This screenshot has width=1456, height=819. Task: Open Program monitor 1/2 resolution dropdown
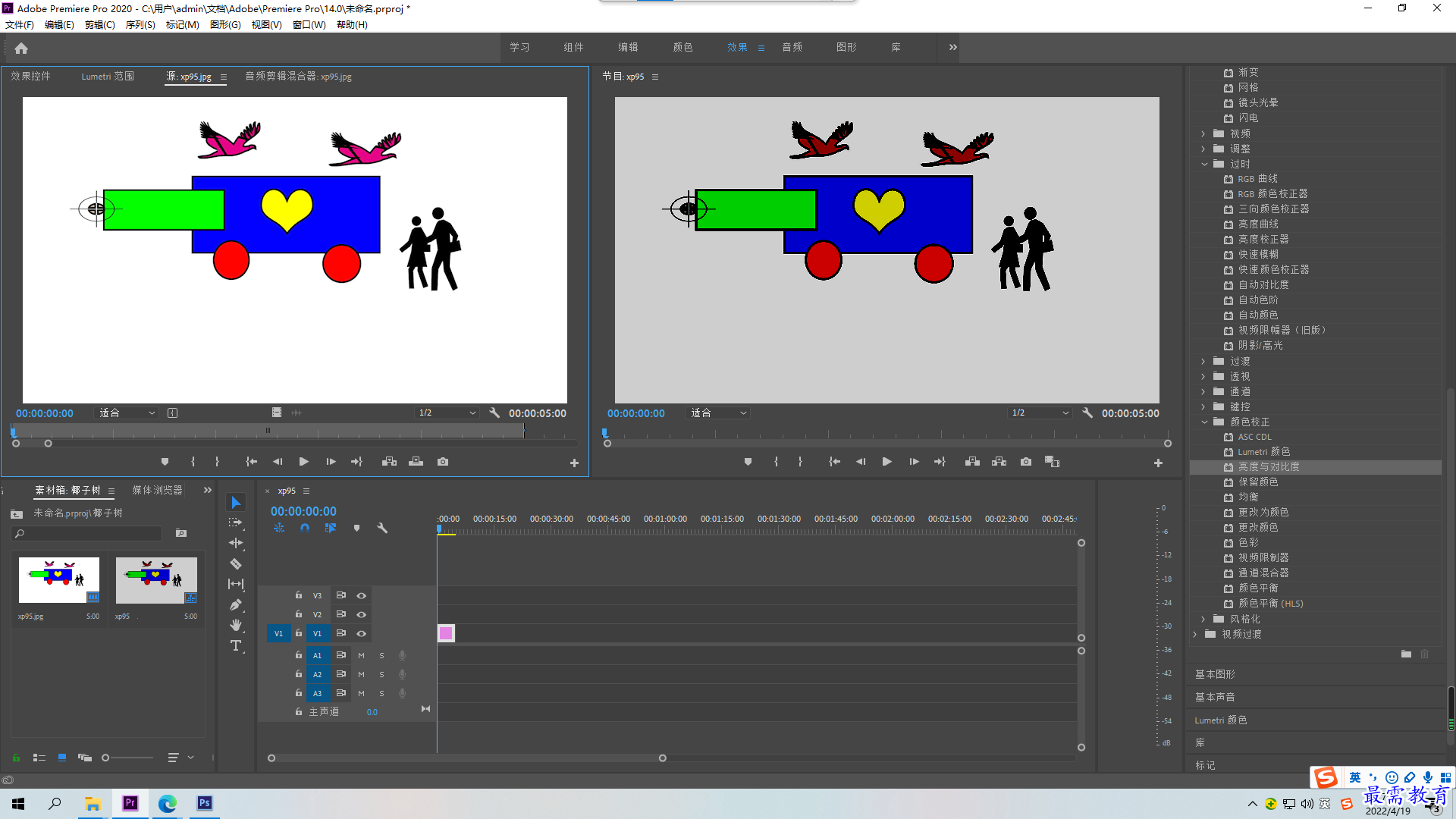(x=1040, y=413)
